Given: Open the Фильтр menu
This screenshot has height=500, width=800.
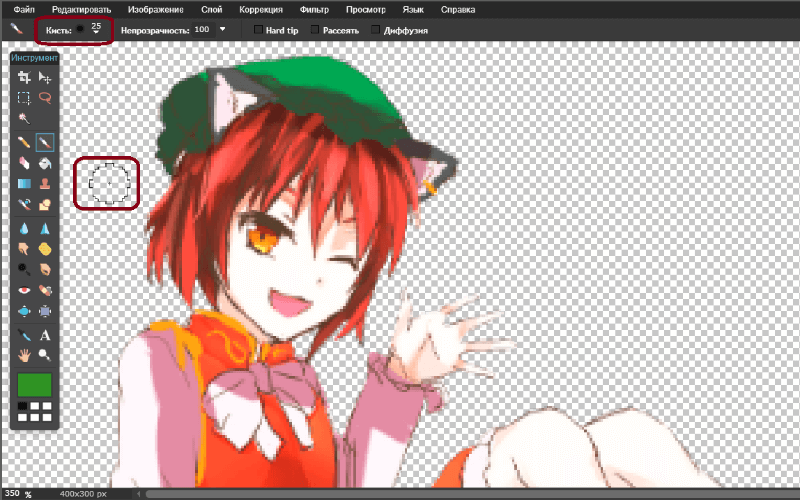Looking at the screenshot, I should (x=314, y=8).
